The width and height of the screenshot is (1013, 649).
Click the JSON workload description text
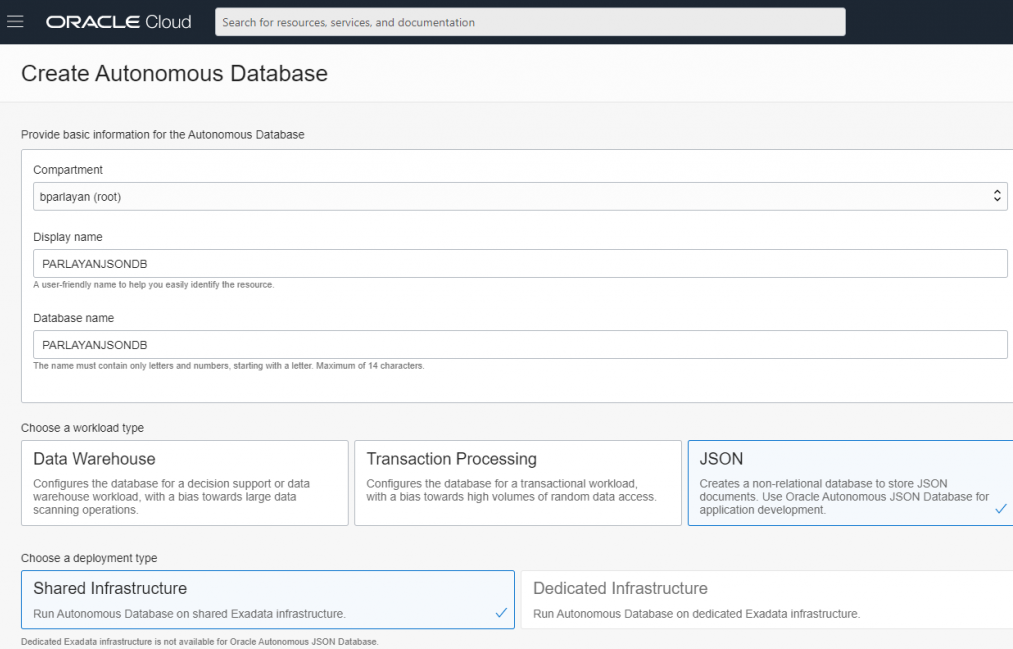point(844,497)
